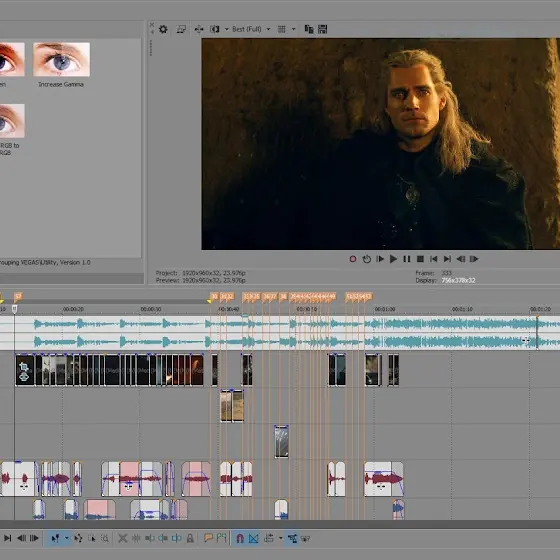Toggle Split Screen View icon
This screenshot has height=560, width=560.
pyautogui.click(x=215, y=29)
